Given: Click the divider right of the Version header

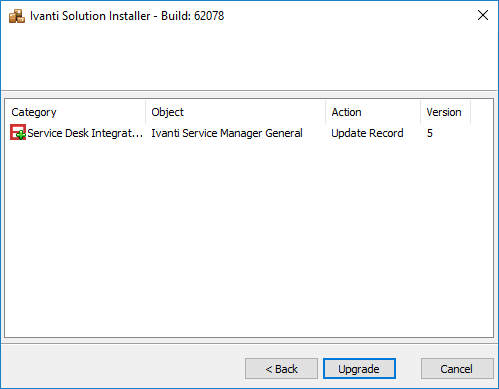Looking at the screenshot, I should coord(471,112).
